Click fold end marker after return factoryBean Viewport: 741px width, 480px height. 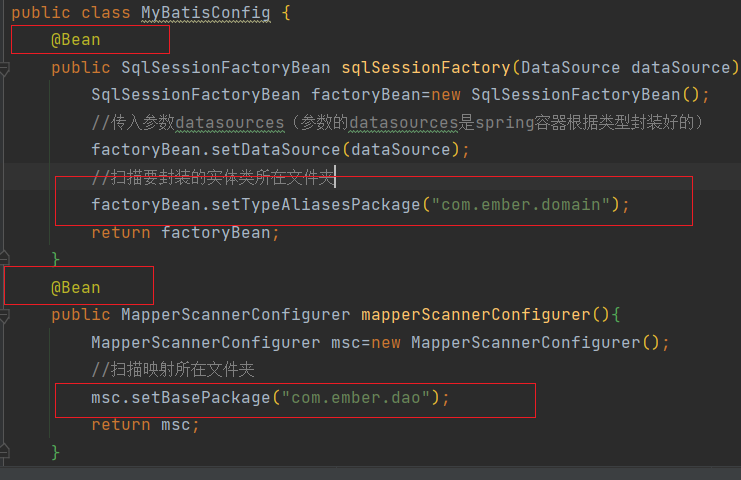[x=5, y=260]
